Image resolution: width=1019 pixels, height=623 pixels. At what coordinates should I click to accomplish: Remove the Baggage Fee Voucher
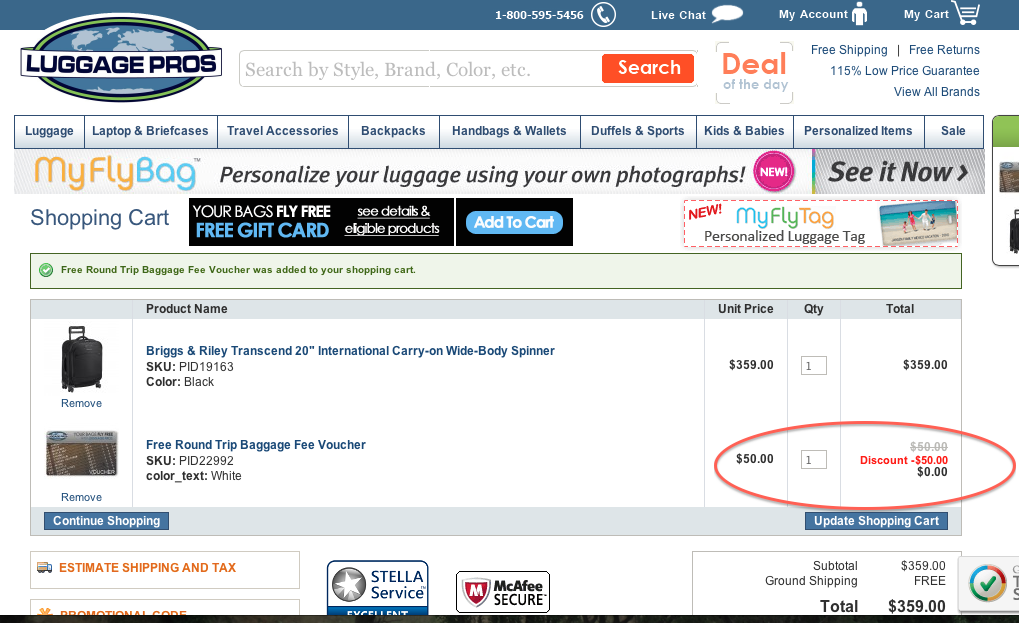(x=81, y=498)
